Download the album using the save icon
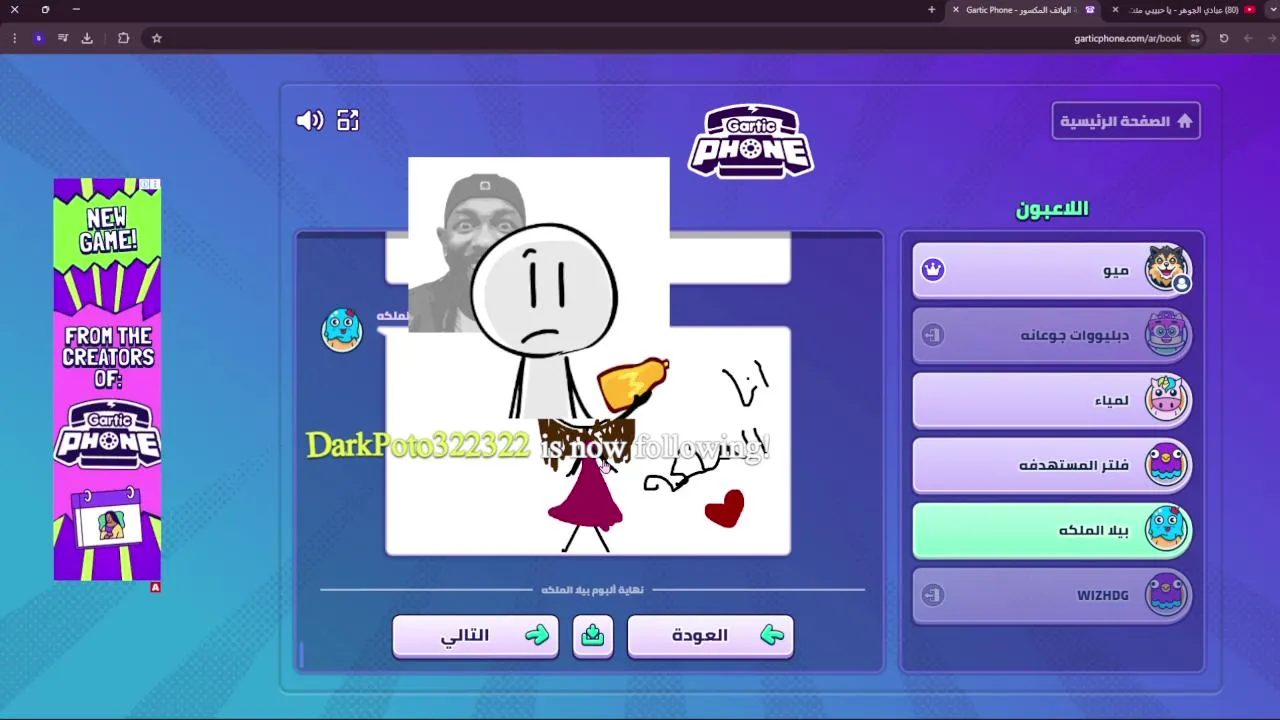Screen dimensions: 1280x720 593,636
